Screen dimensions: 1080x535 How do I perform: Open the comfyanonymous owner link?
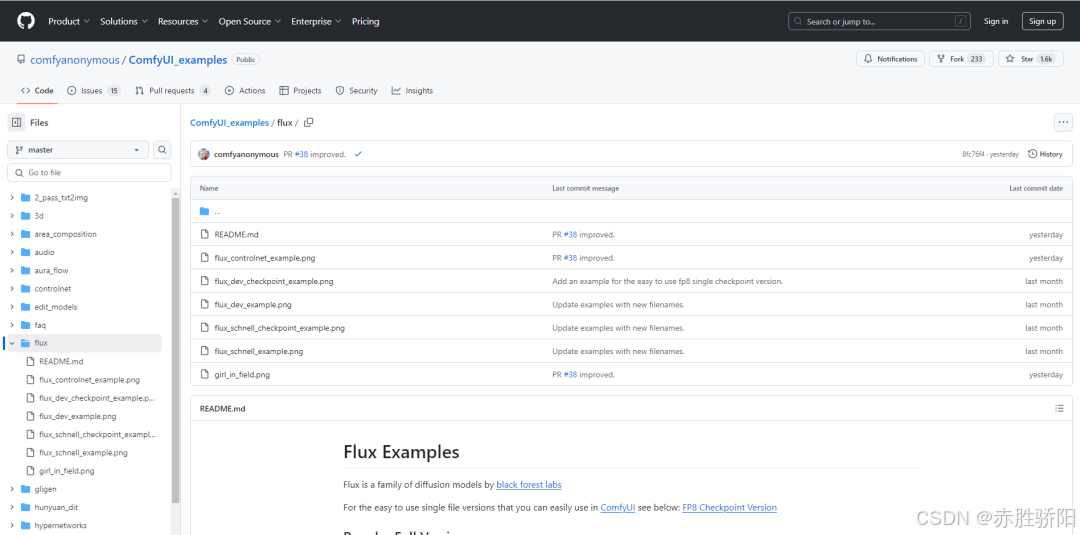tap(74, 60)
